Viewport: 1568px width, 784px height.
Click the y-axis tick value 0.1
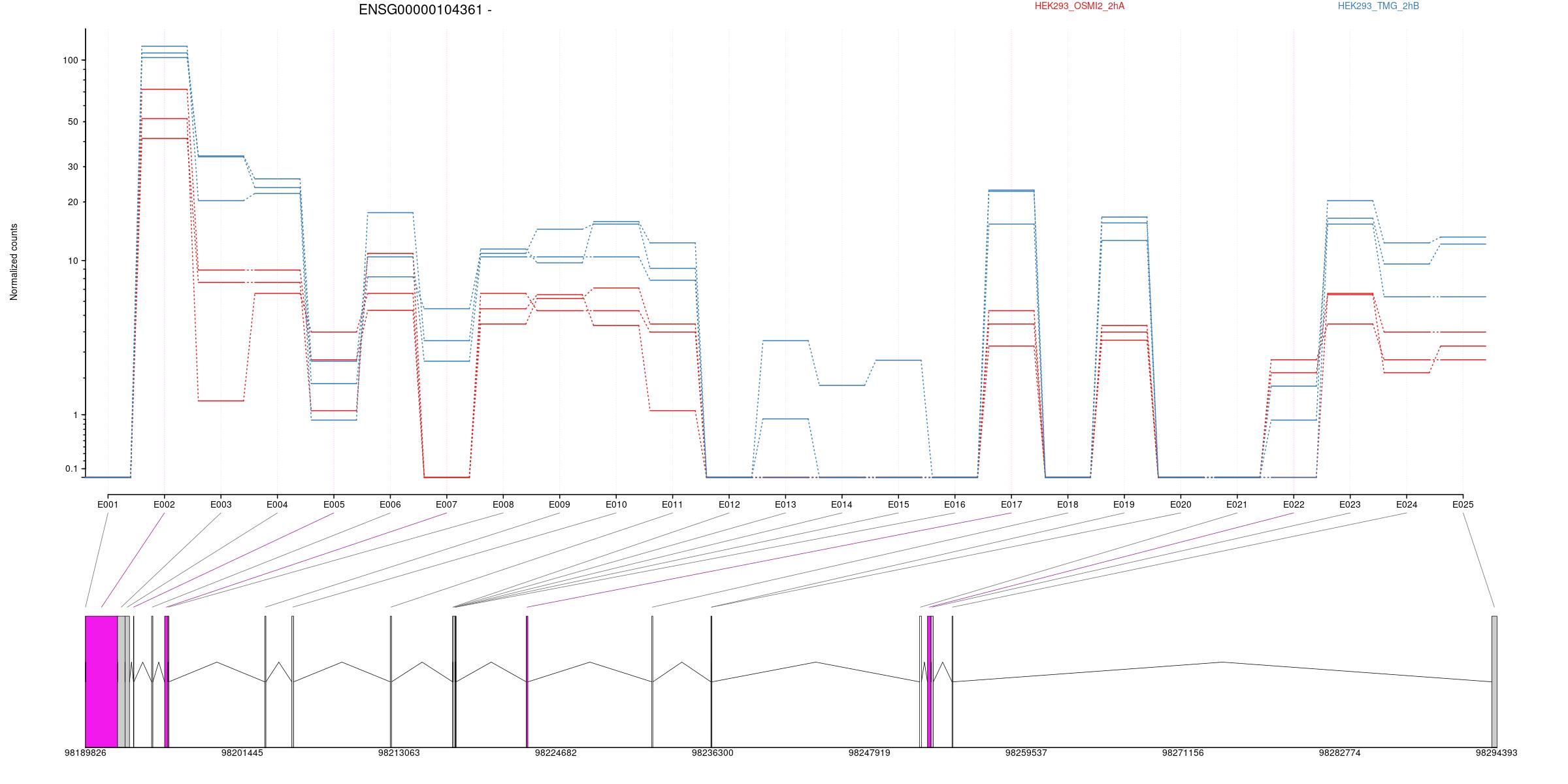(71, 468)
